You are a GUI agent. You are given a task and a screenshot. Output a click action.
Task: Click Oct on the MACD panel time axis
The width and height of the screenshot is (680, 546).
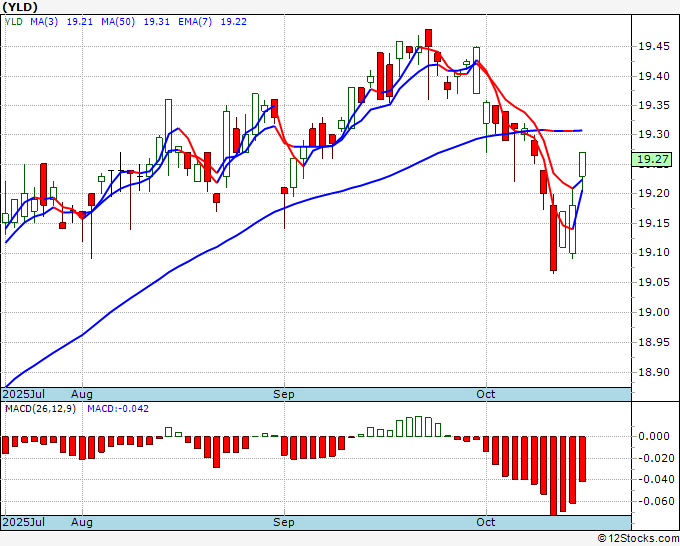485,522
